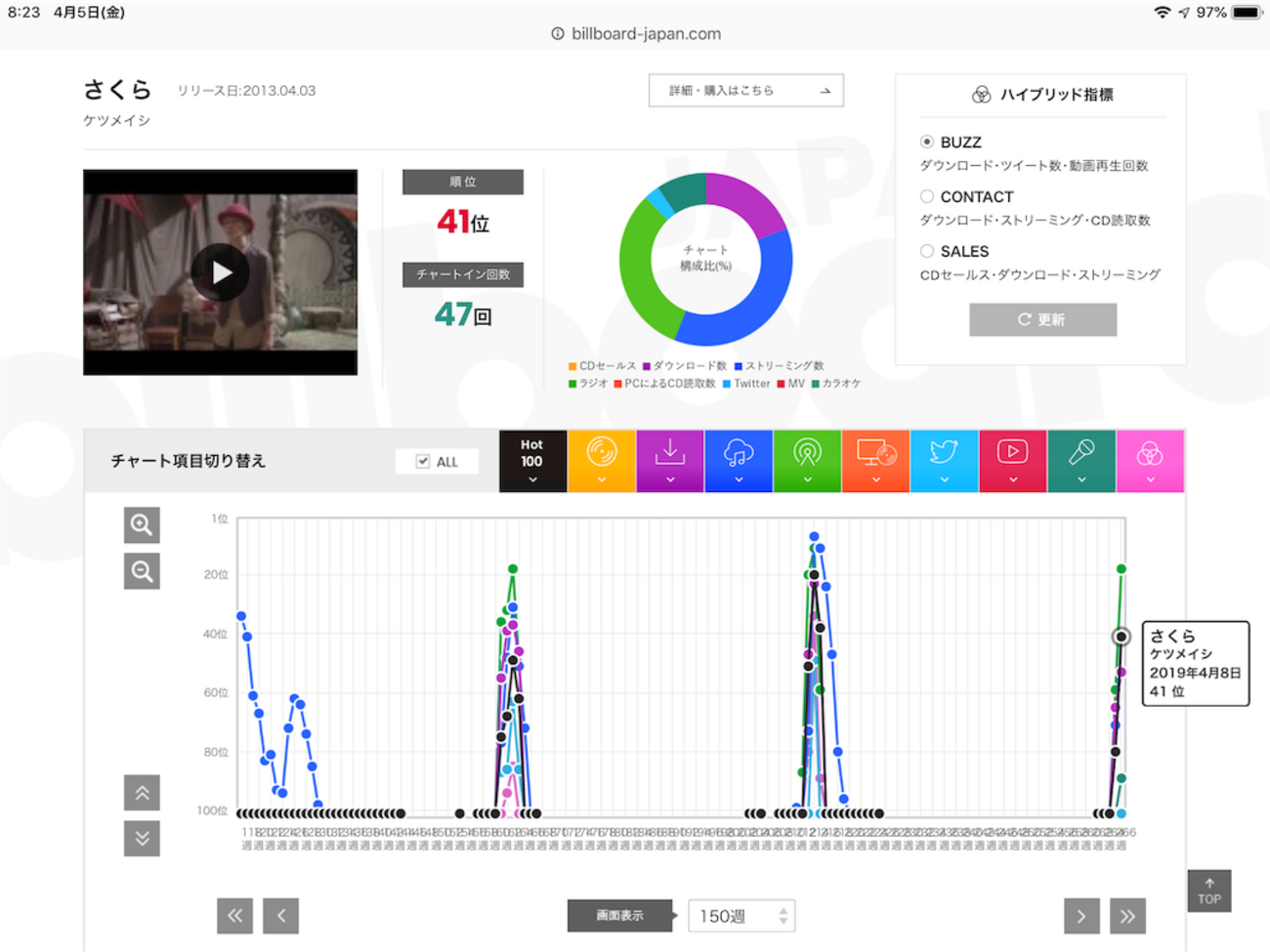Zoom in on the chart graph

pyautogui.click(x=142, y=525)
